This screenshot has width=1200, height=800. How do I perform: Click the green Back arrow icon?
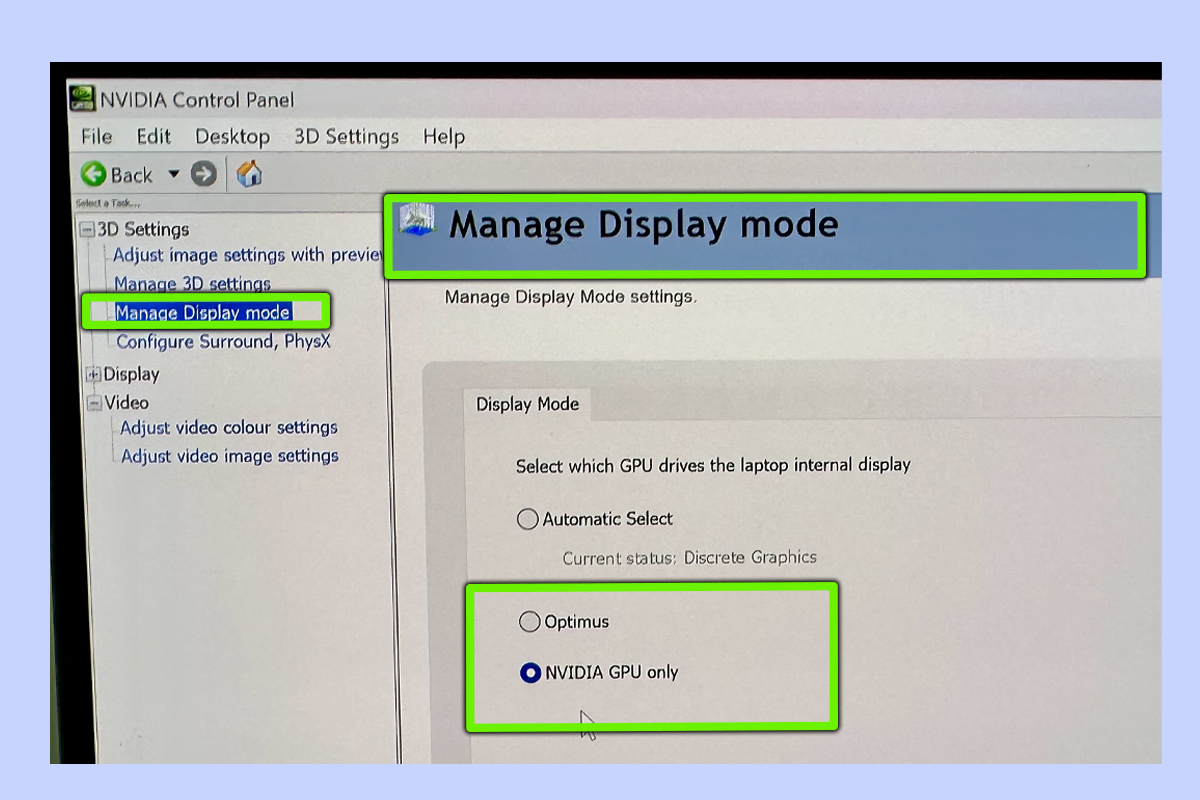point(94,174)
